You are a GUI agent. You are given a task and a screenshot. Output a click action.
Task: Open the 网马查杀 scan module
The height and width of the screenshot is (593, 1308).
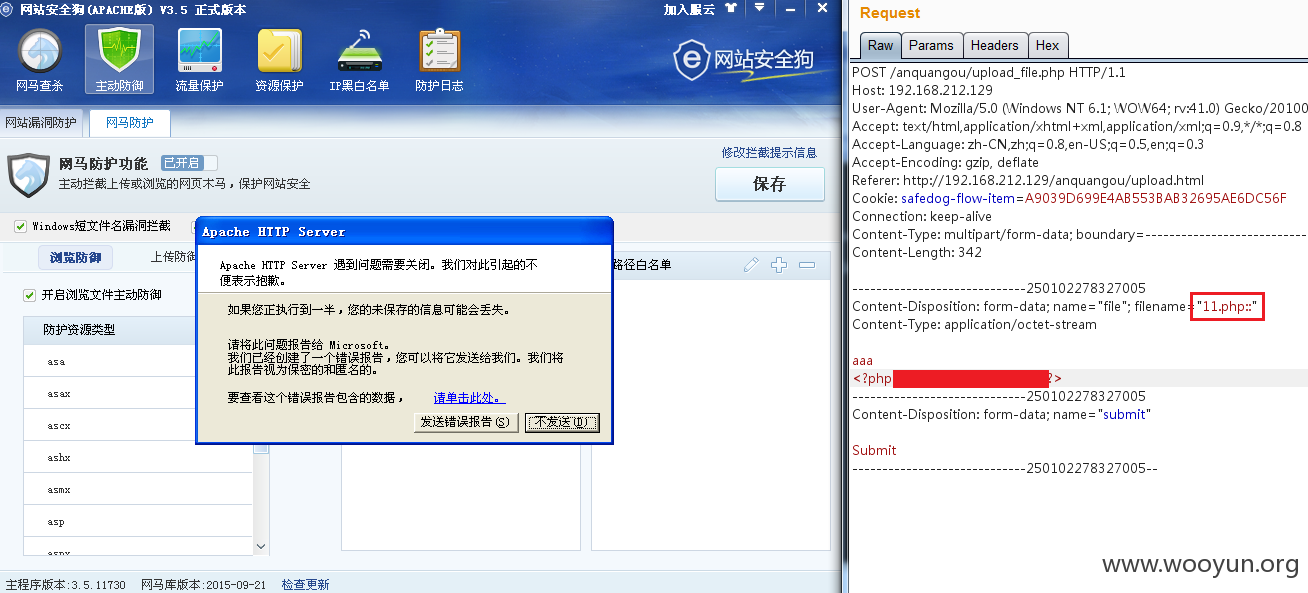click(x=40, y=61)
